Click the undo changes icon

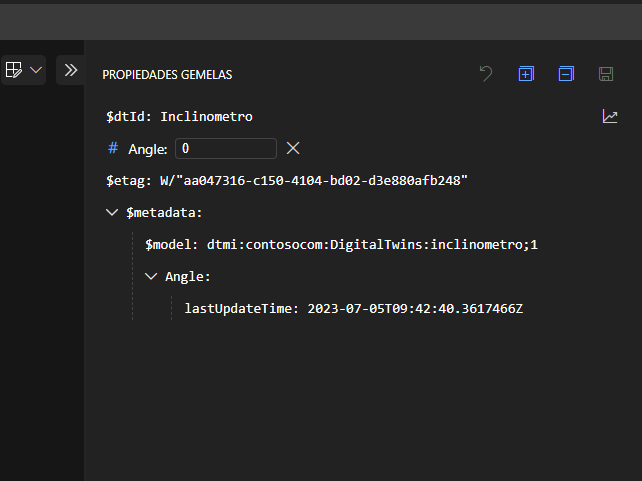(486, 74)
